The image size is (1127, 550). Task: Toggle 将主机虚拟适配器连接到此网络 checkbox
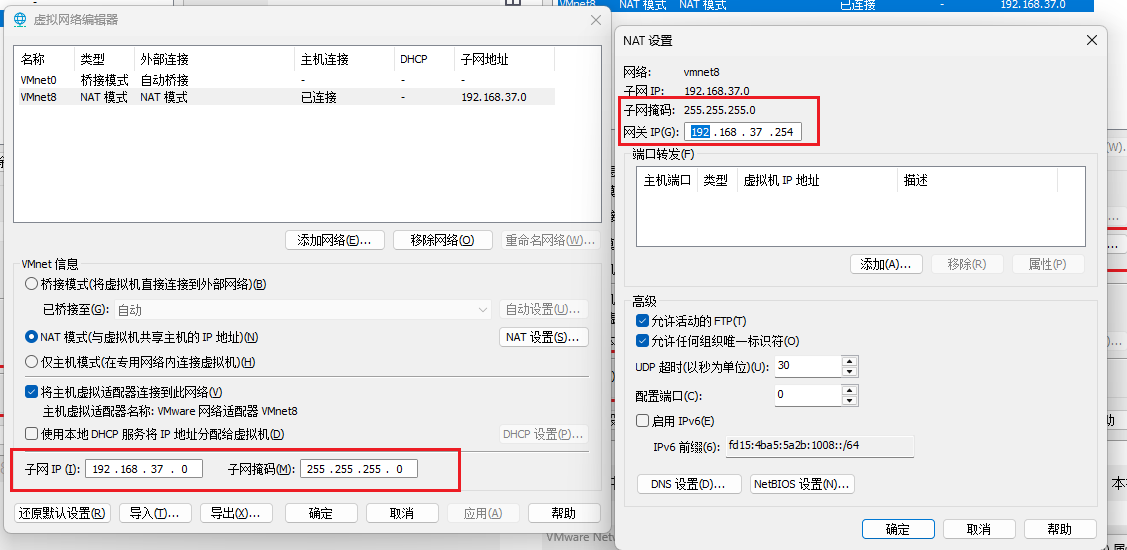tap(31, 392)
